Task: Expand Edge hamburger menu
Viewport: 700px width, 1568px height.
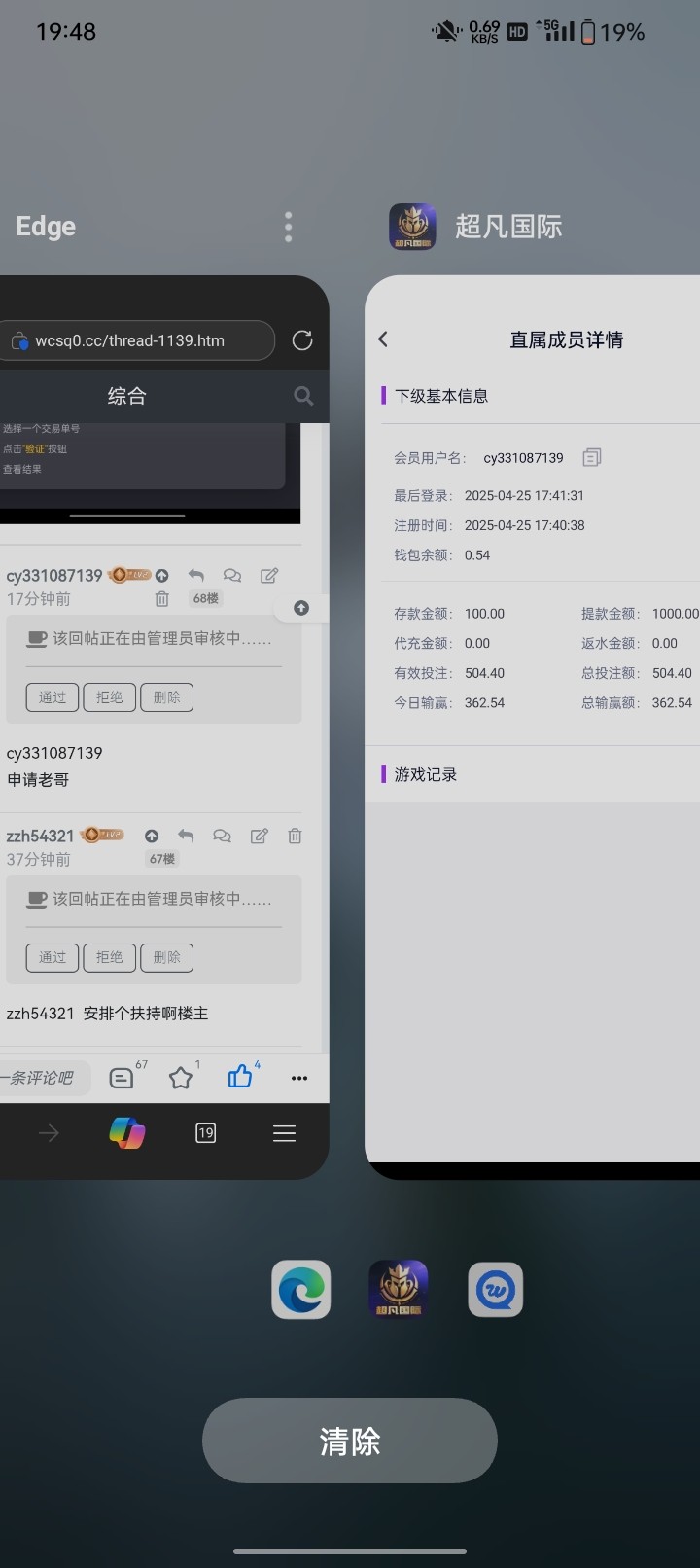Action: pyautogui.click(x=284, y=1133)
